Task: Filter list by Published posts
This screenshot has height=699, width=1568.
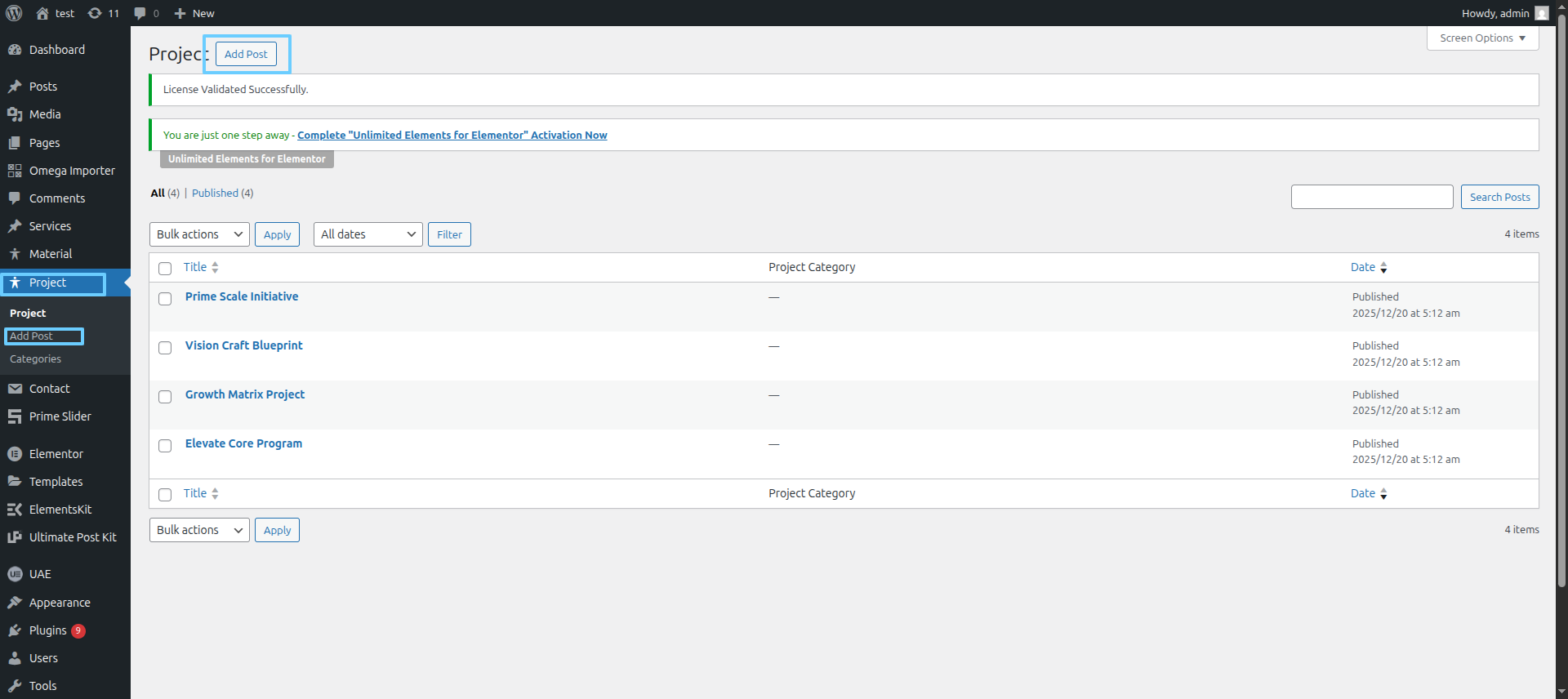Action: pos(215,194)
